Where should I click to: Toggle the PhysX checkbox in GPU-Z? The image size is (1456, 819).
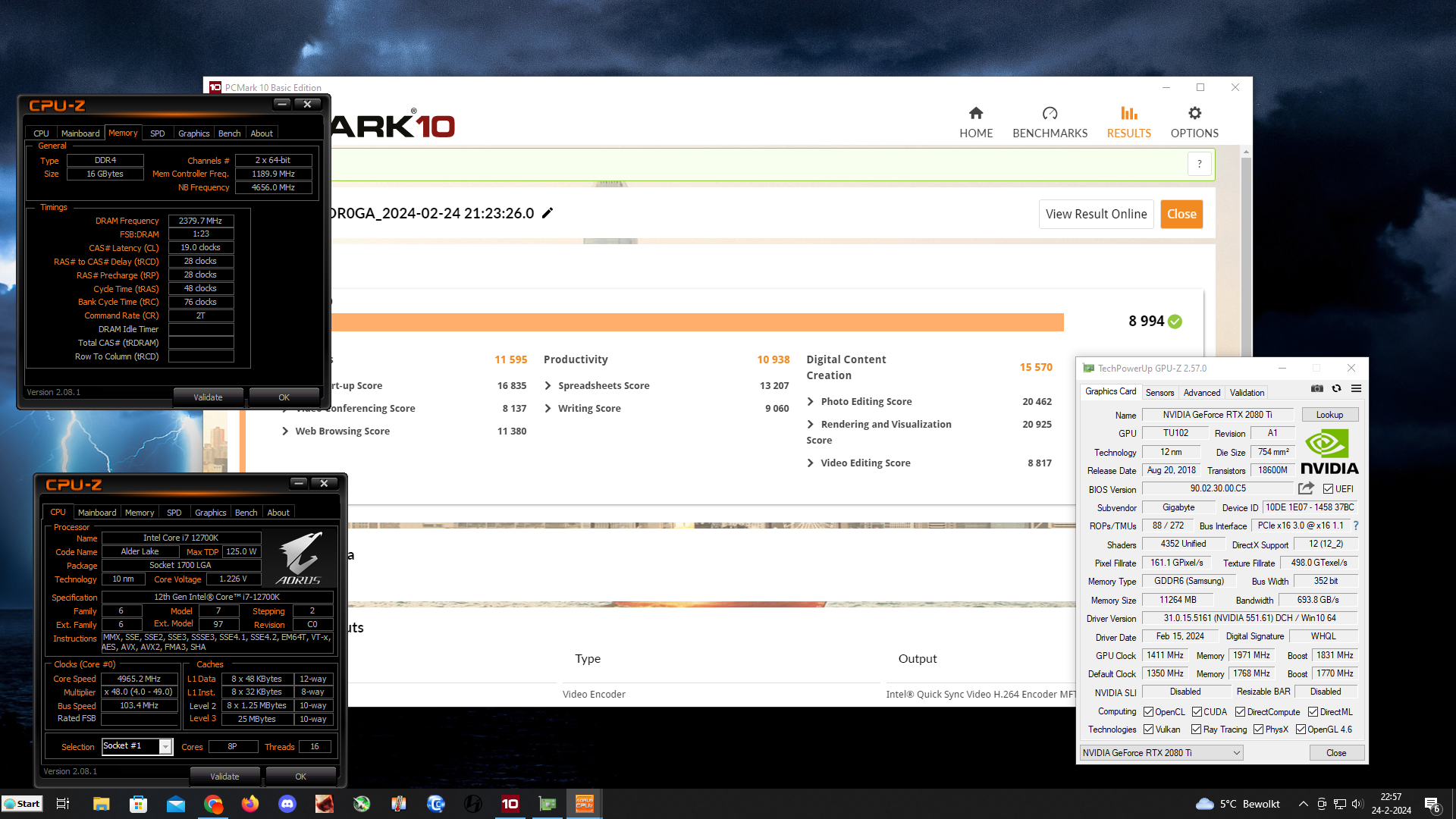(x=1258, y=730)
